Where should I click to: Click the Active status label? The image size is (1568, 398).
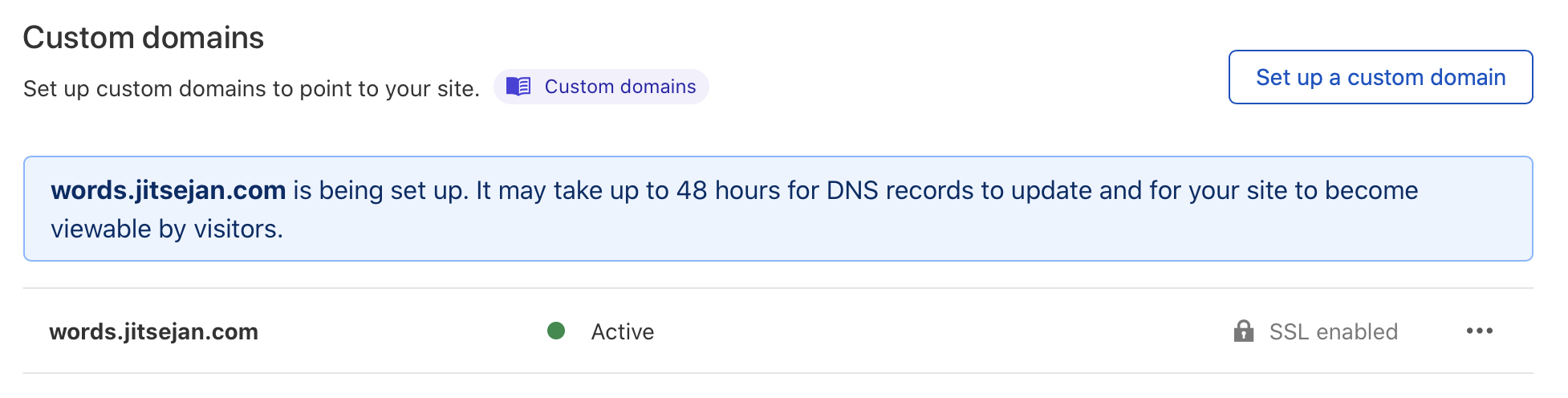(x=622, y=331)
